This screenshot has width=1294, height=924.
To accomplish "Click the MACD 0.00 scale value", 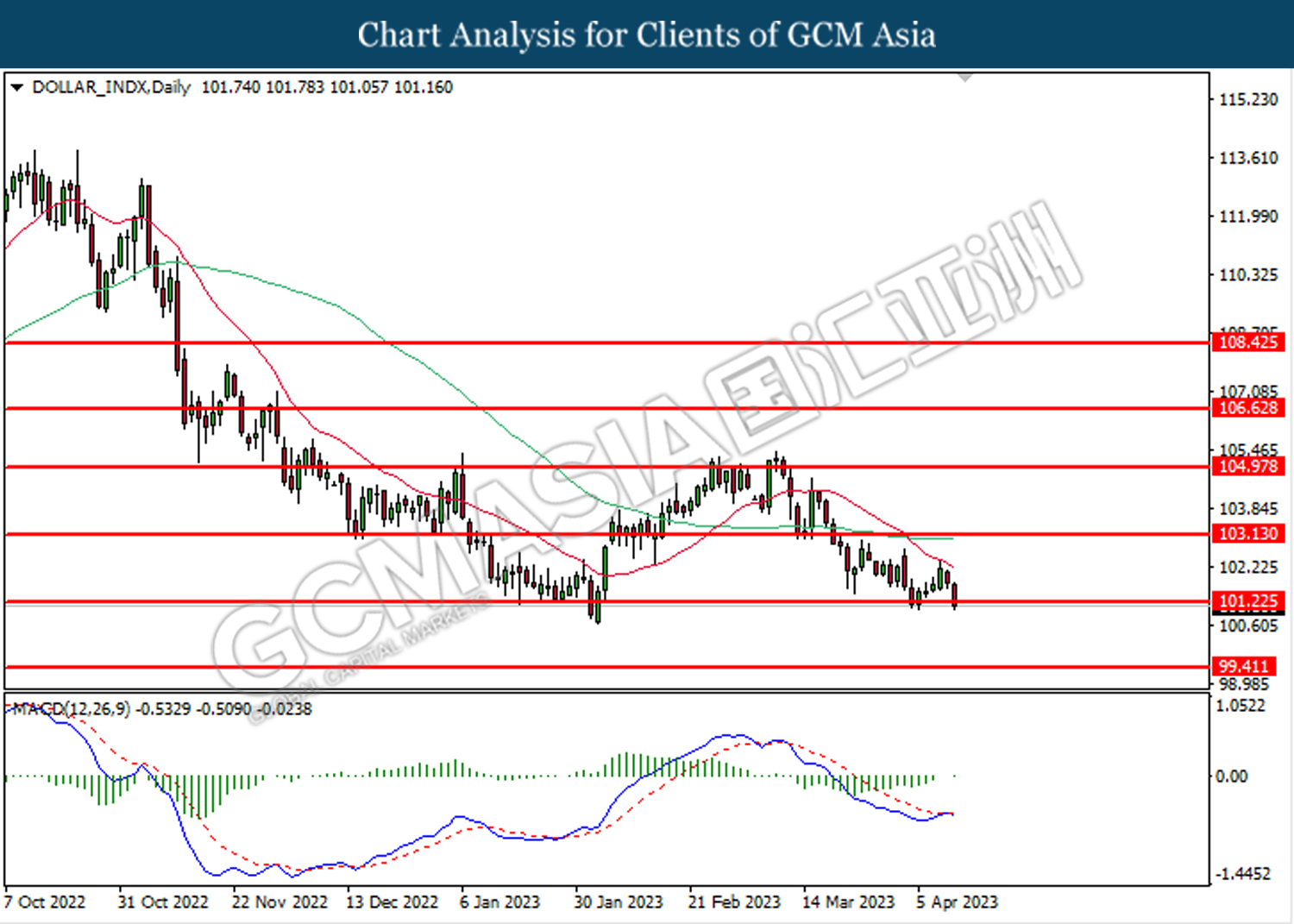I will coord(1232,776).
